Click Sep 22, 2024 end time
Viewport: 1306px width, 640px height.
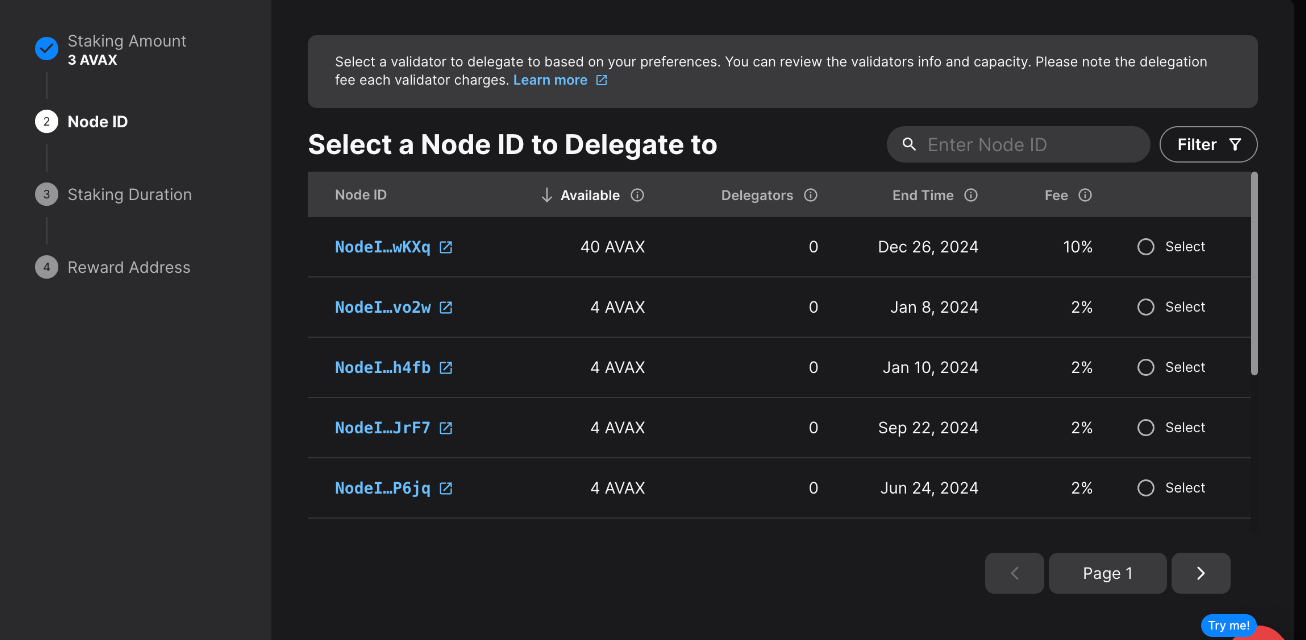(928, 428)
